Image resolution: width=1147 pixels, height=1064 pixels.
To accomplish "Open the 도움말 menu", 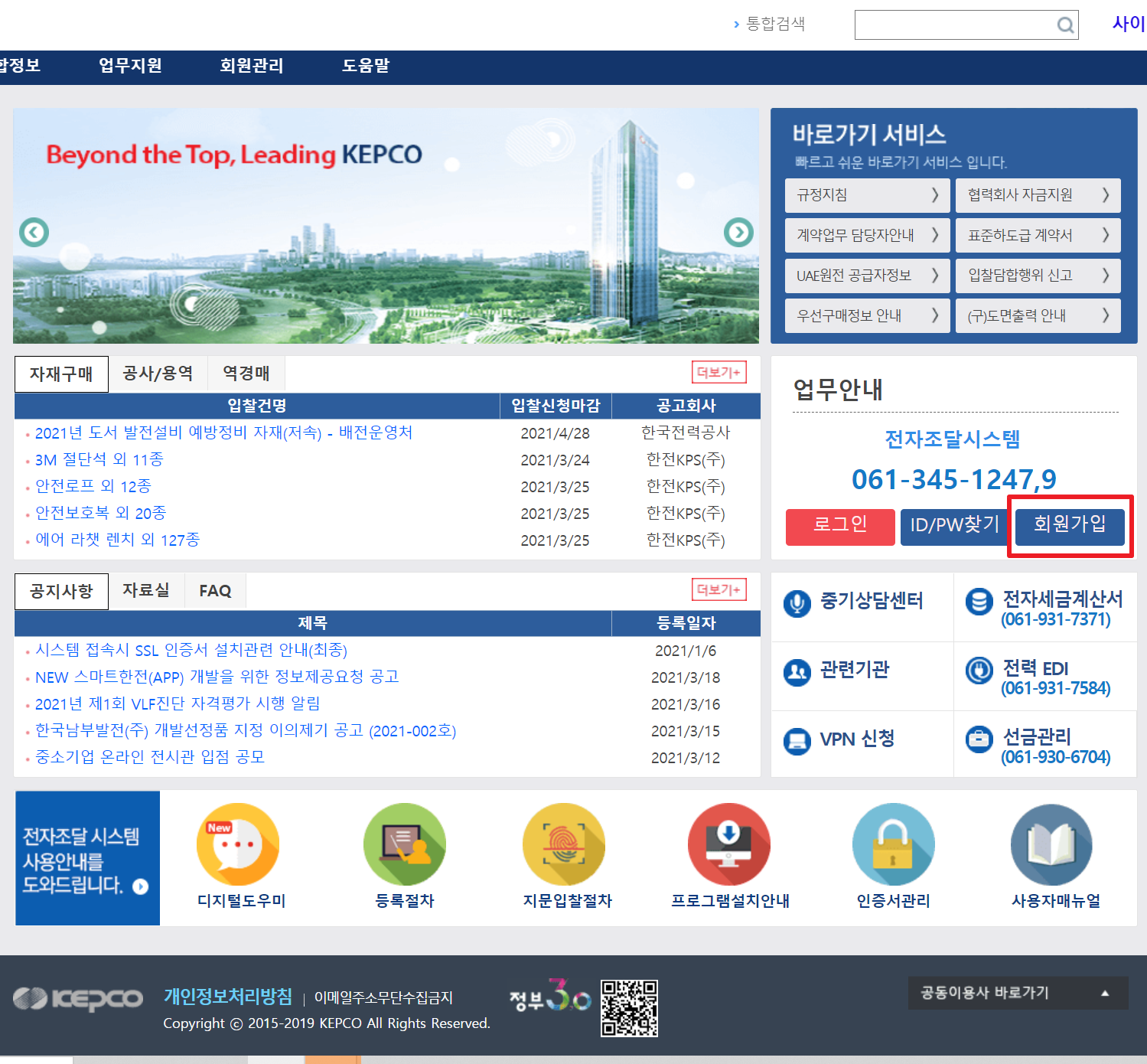I will pyautogui.click(x=366, y=66).
